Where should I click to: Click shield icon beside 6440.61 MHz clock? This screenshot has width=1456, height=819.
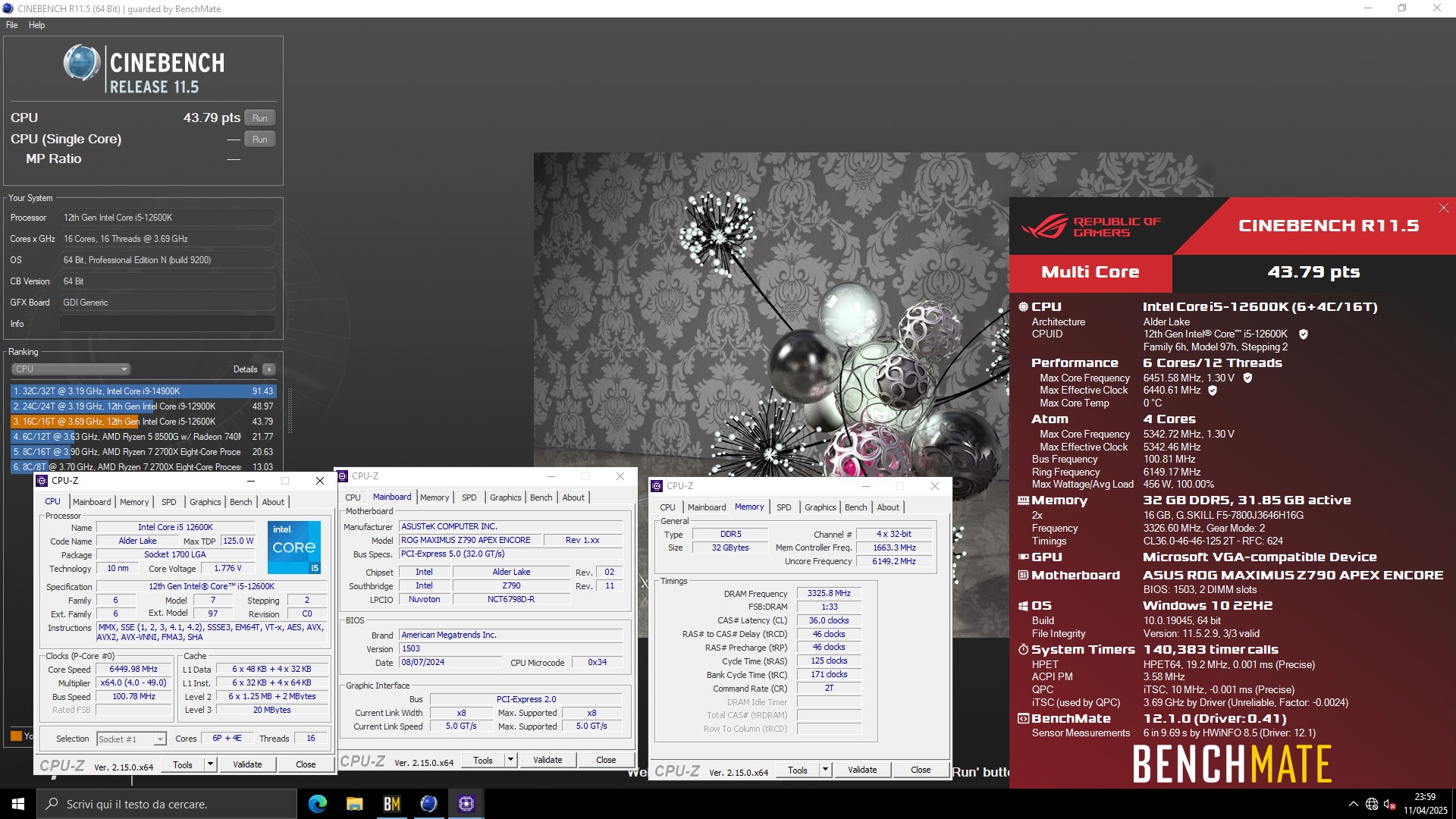1213,391
